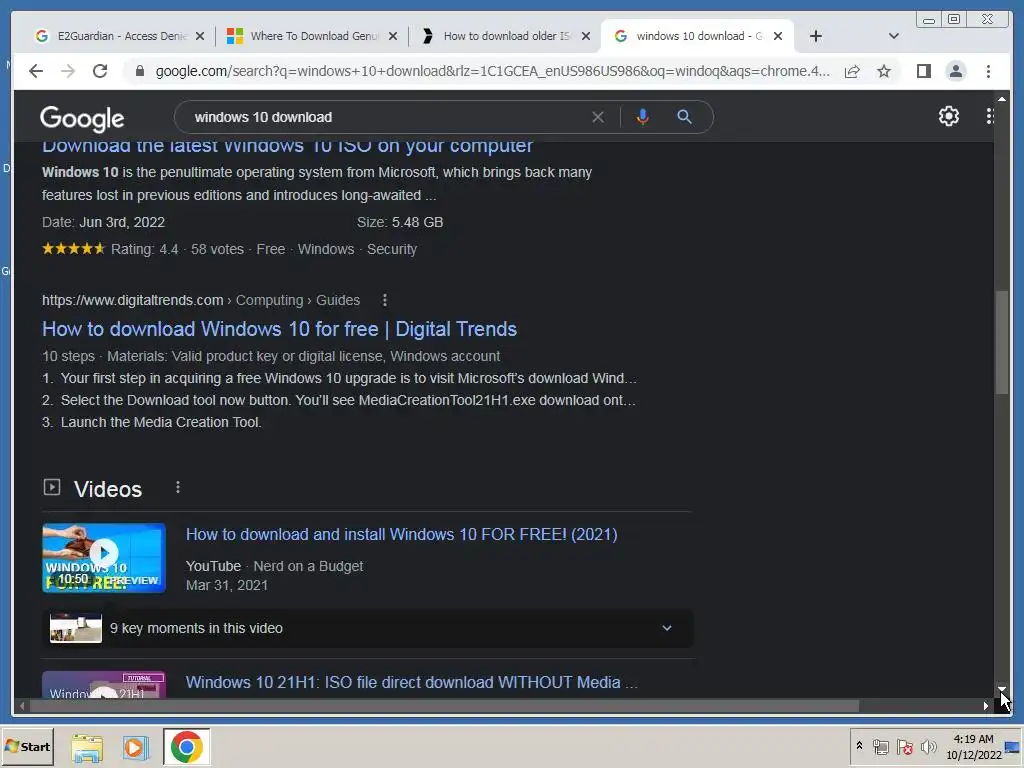Go to Google homepage logo
1024x768 pixels.
[x=82, y=118]
